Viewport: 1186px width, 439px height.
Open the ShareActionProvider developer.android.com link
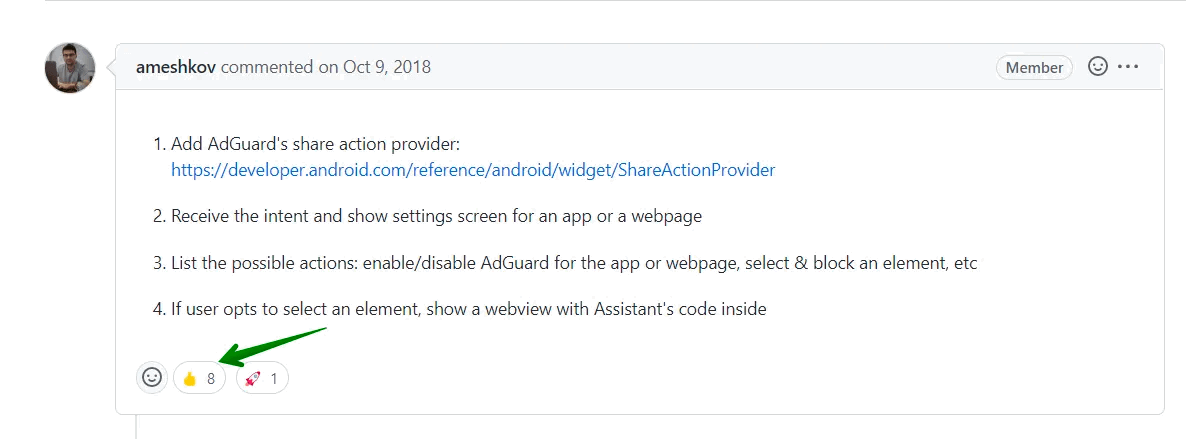[x=473, y=170]
